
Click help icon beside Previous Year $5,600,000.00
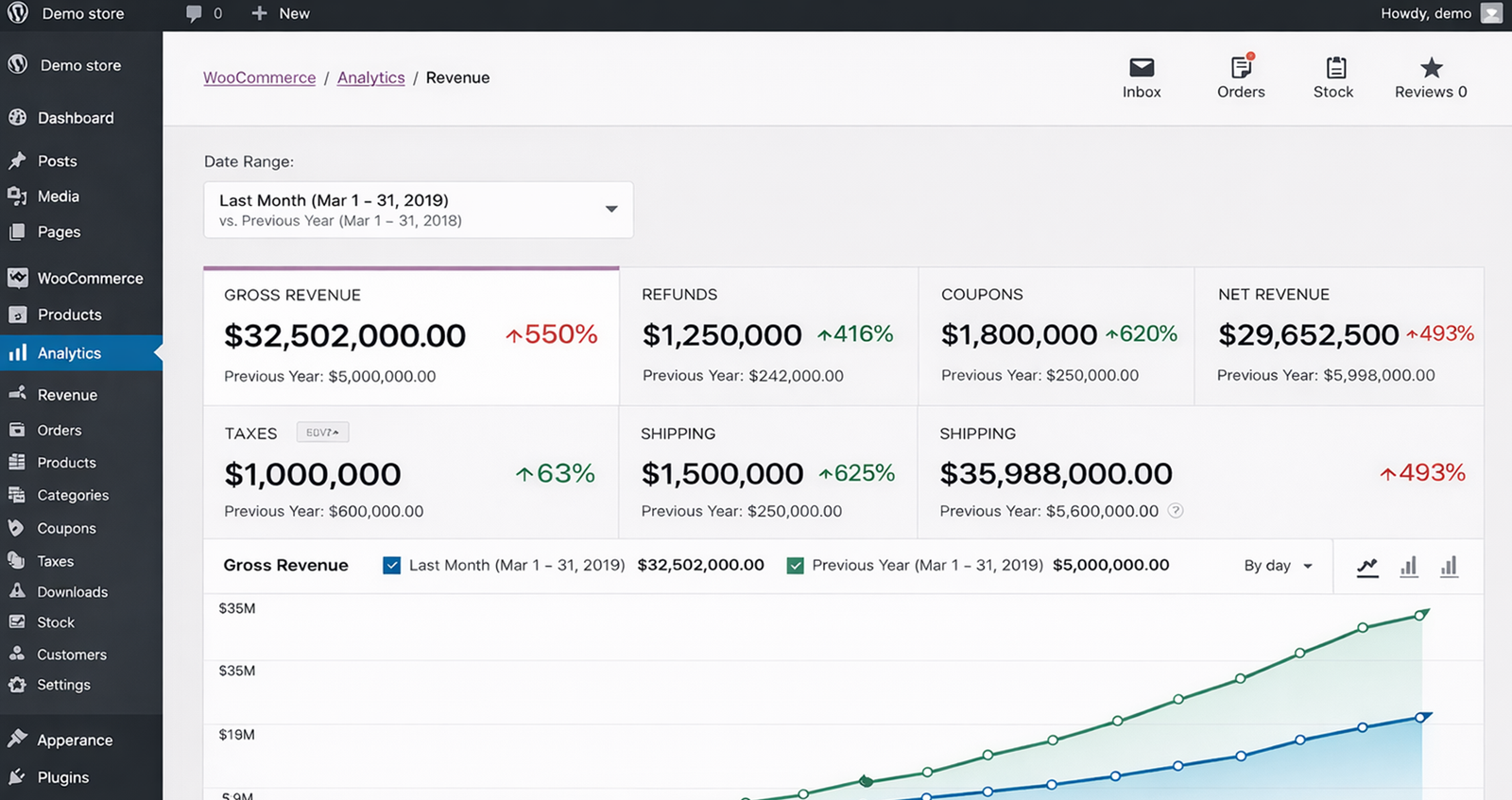coord(1176,511)
